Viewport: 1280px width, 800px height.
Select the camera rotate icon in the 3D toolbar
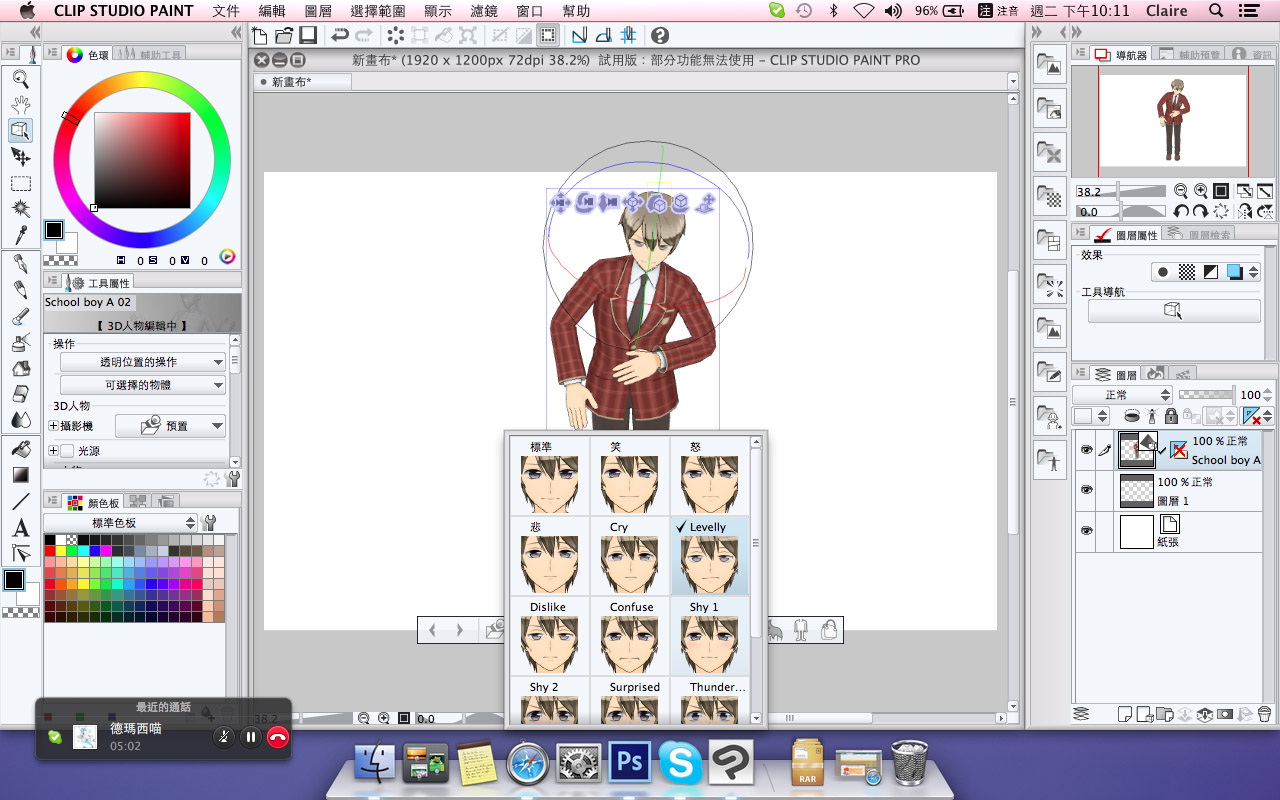click(x=585, y=201)
